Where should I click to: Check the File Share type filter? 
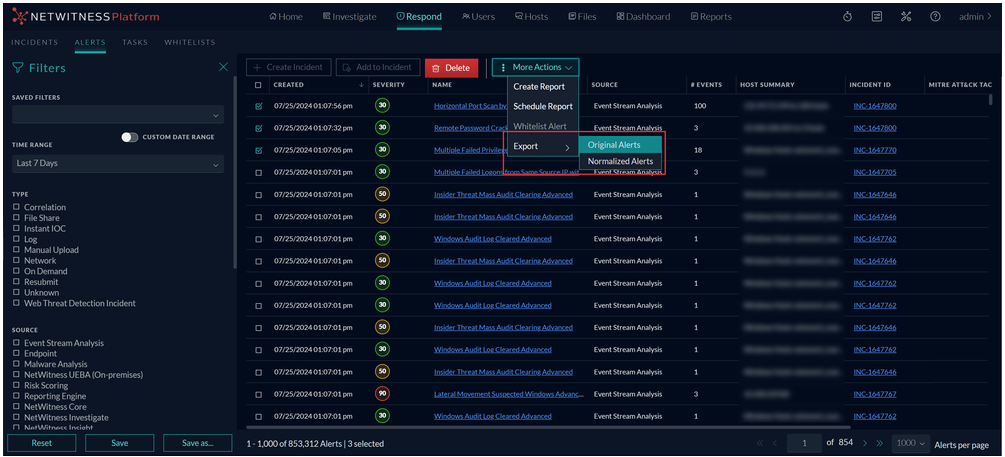[15, 218]
